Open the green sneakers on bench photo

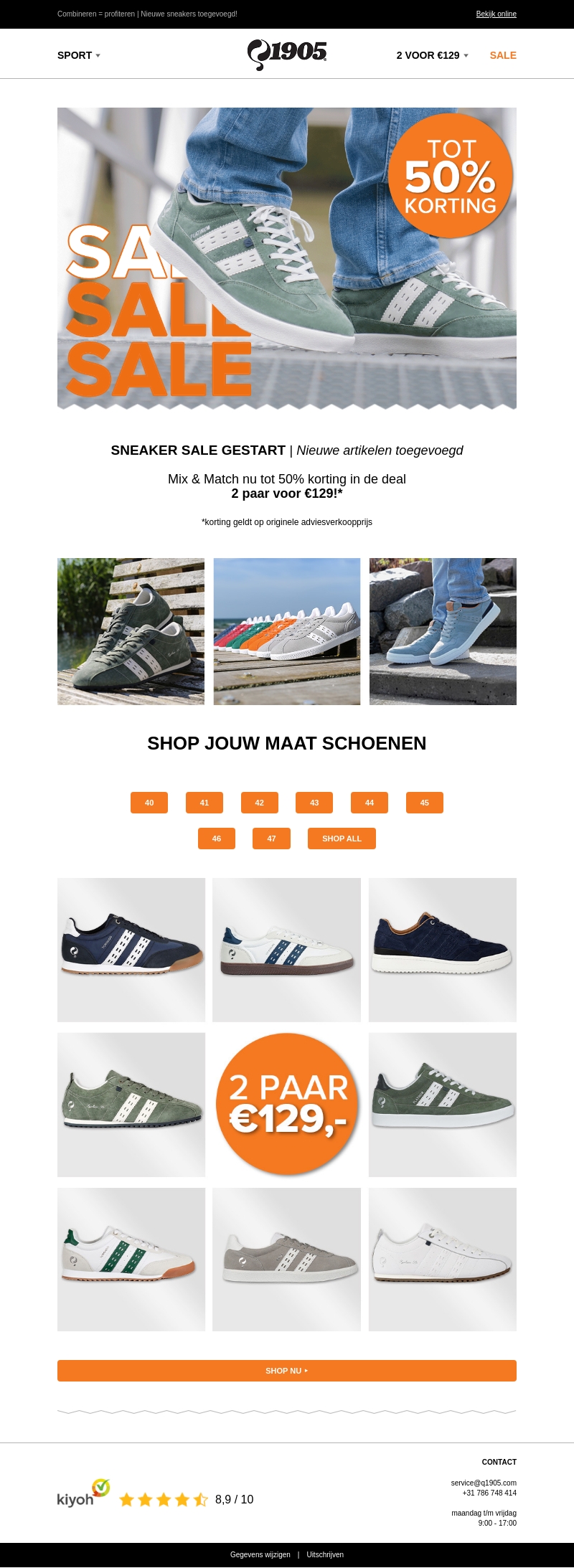[131, 631]
